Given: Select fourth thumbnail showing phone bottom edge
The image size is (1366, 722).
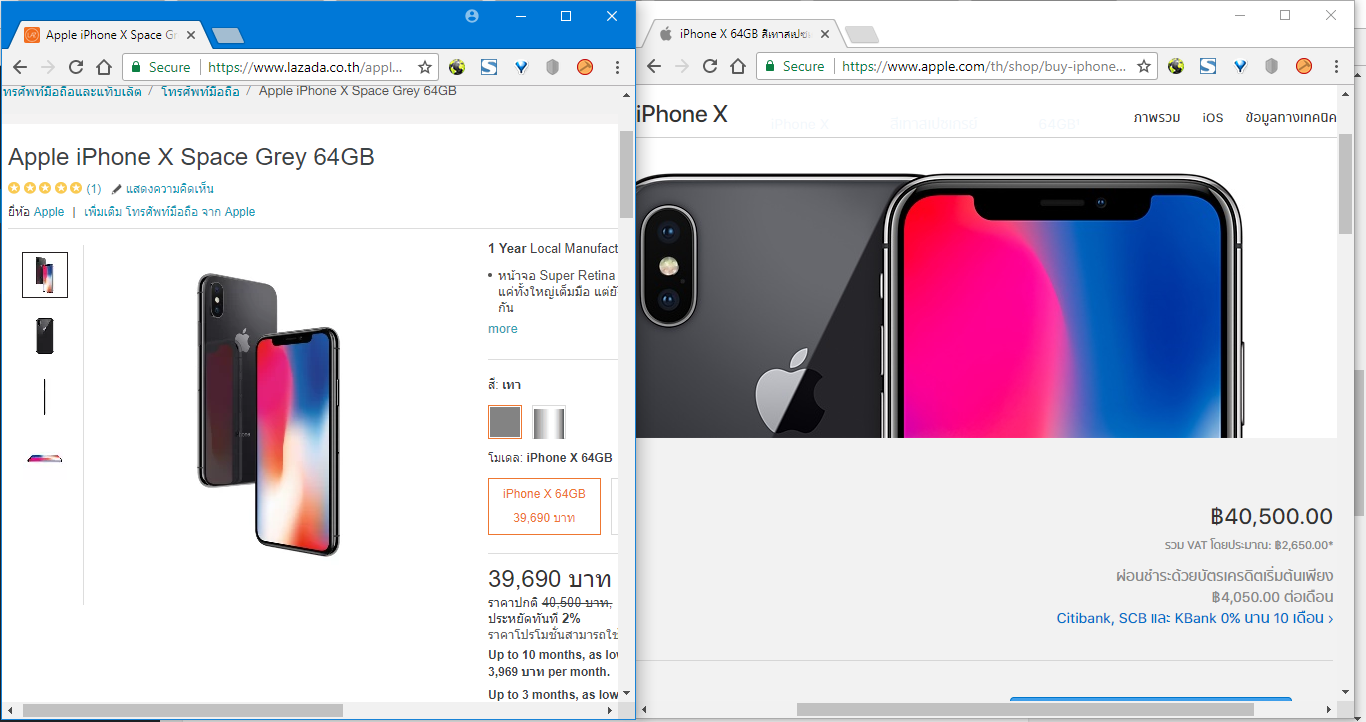Looking at the screenshot, I should (45, 458).
